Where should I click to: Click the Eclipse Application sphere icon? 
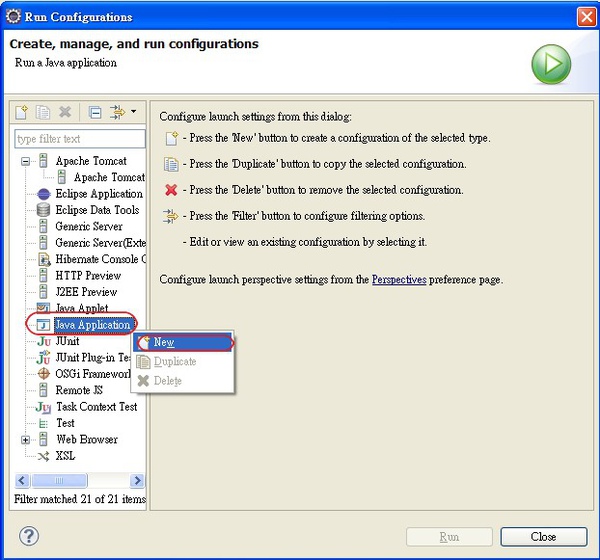44,194
